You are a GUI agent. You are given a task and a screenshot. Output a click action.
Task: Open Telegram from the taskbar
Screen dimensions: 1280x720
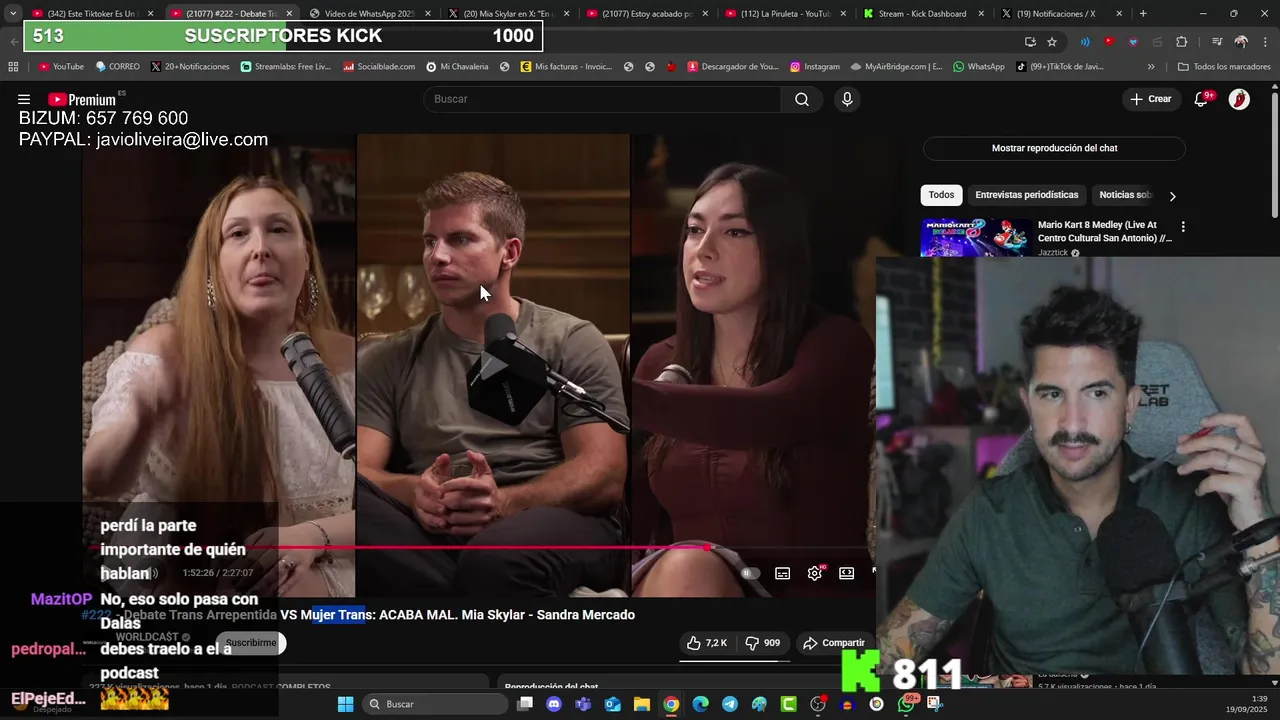pos(730,704)
